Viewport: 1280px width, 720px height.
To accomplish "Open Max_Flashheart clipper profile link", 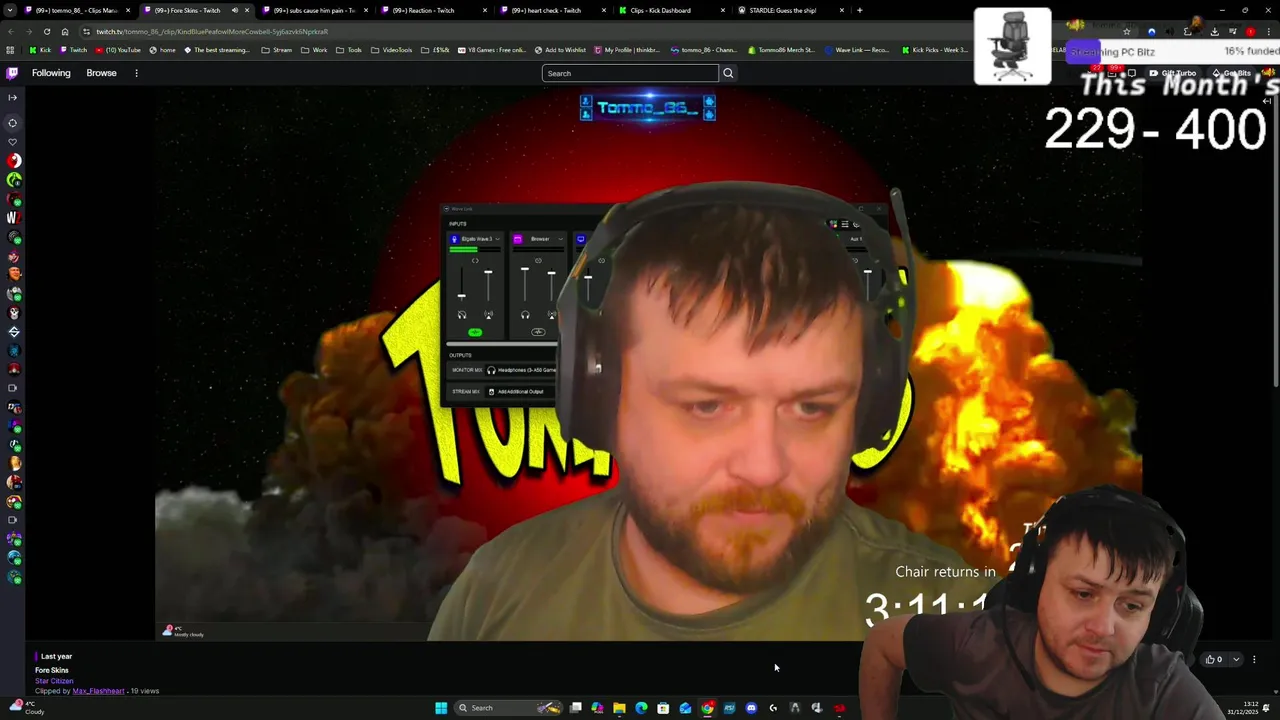I will tap(98, 691).
